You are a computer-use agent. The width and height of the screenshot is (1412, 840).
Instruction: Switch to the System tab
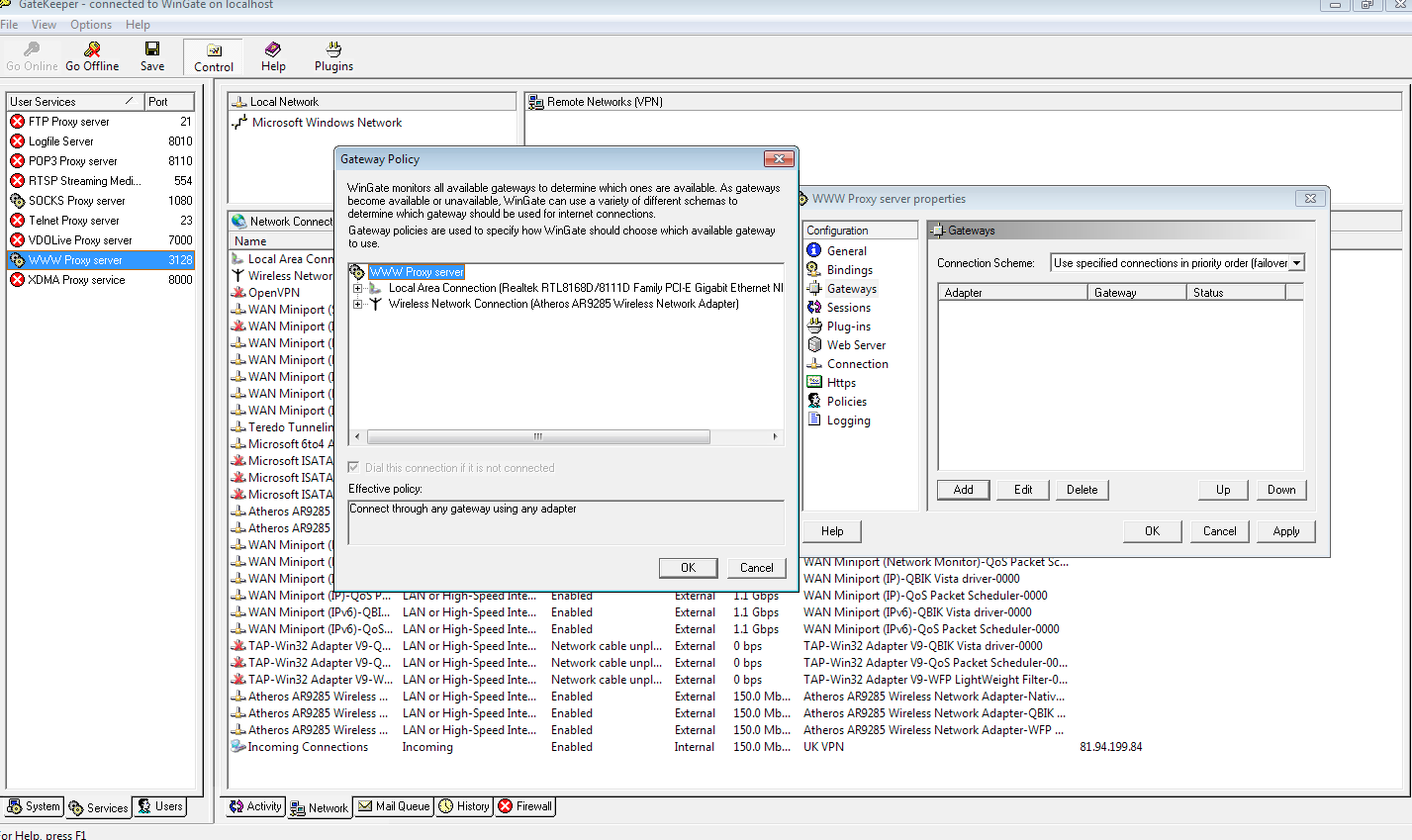34,806
